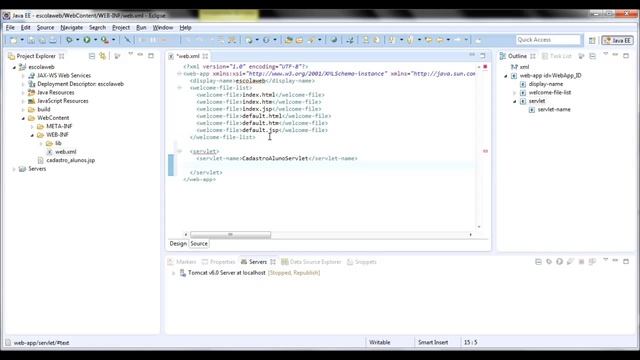The image size is (640, 360).
Task: Click the Start server icon in Servers view
Action: [x=560, y=262]
